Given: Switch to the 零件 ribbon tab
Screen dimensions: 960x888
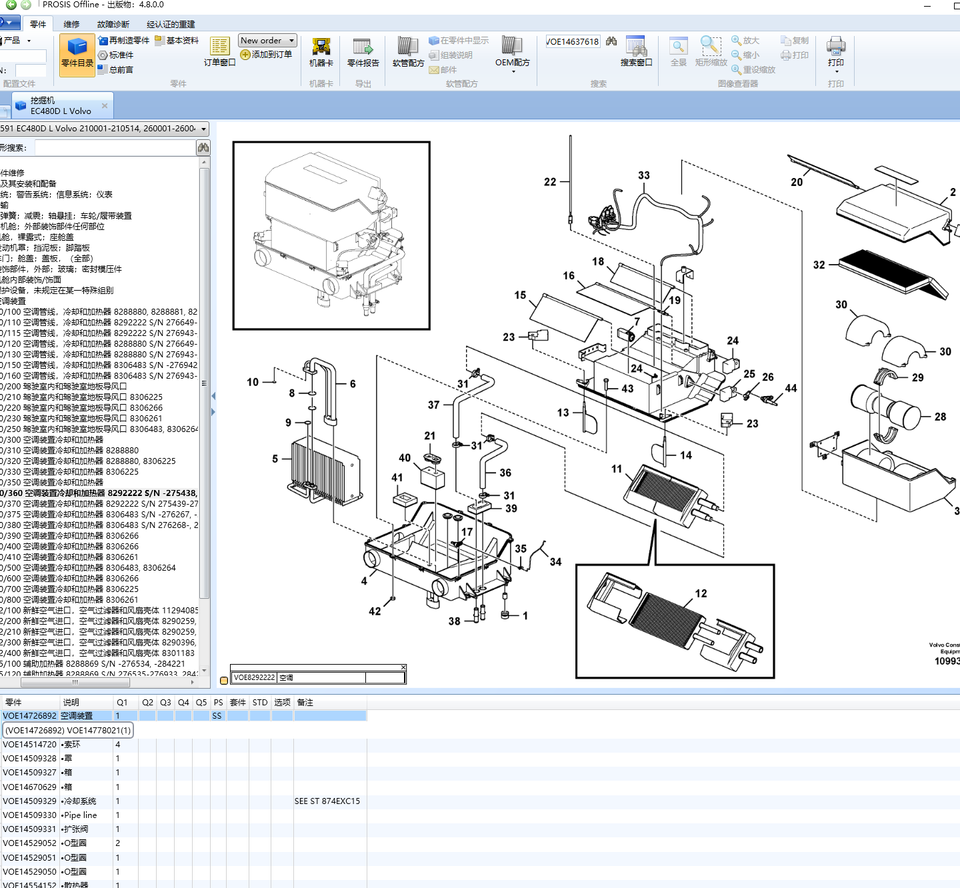Looking at the screenshot, I should click(38, 24).
